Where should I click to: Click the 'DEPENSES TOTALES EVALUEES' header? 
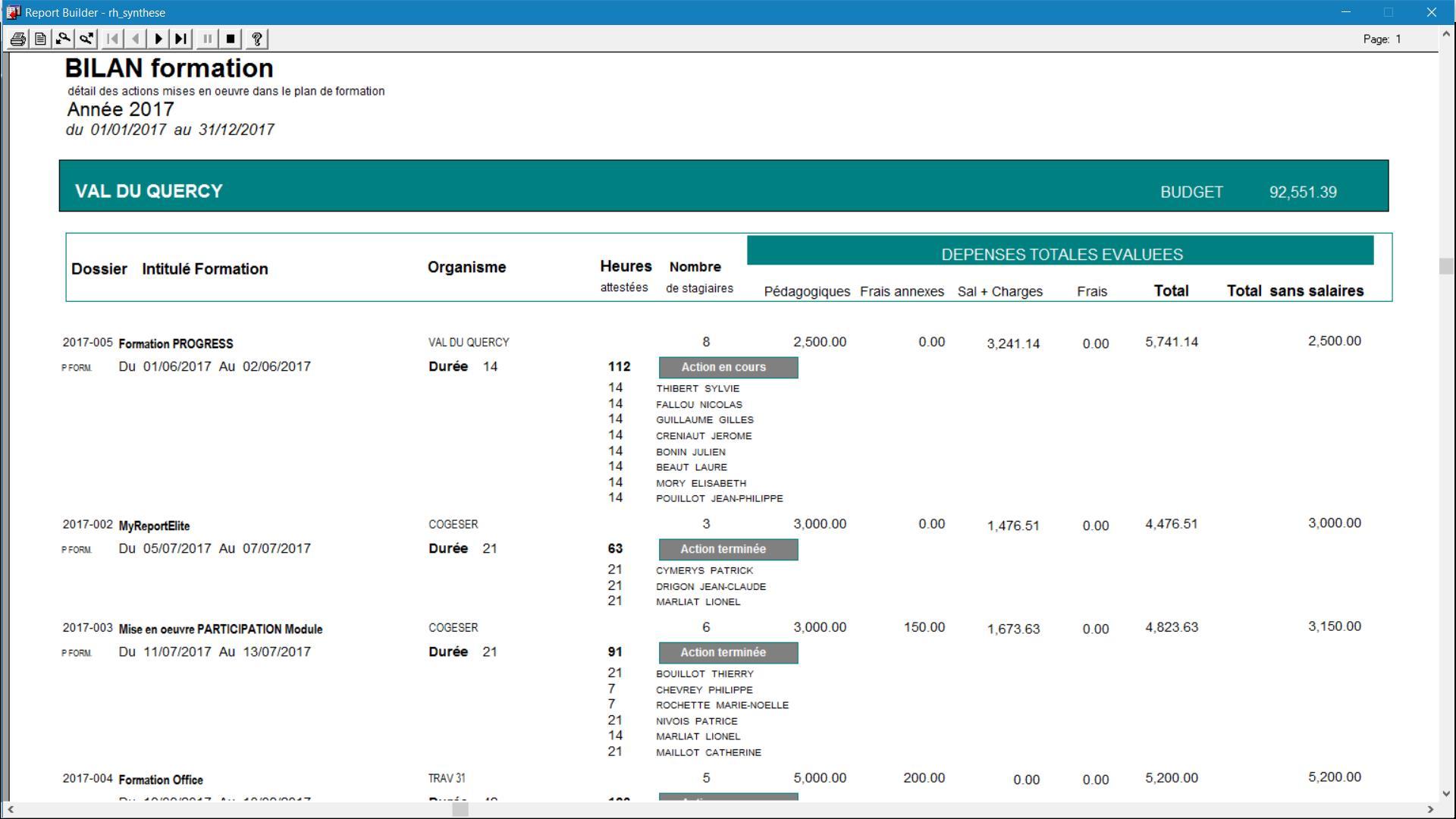point(1062,255)
